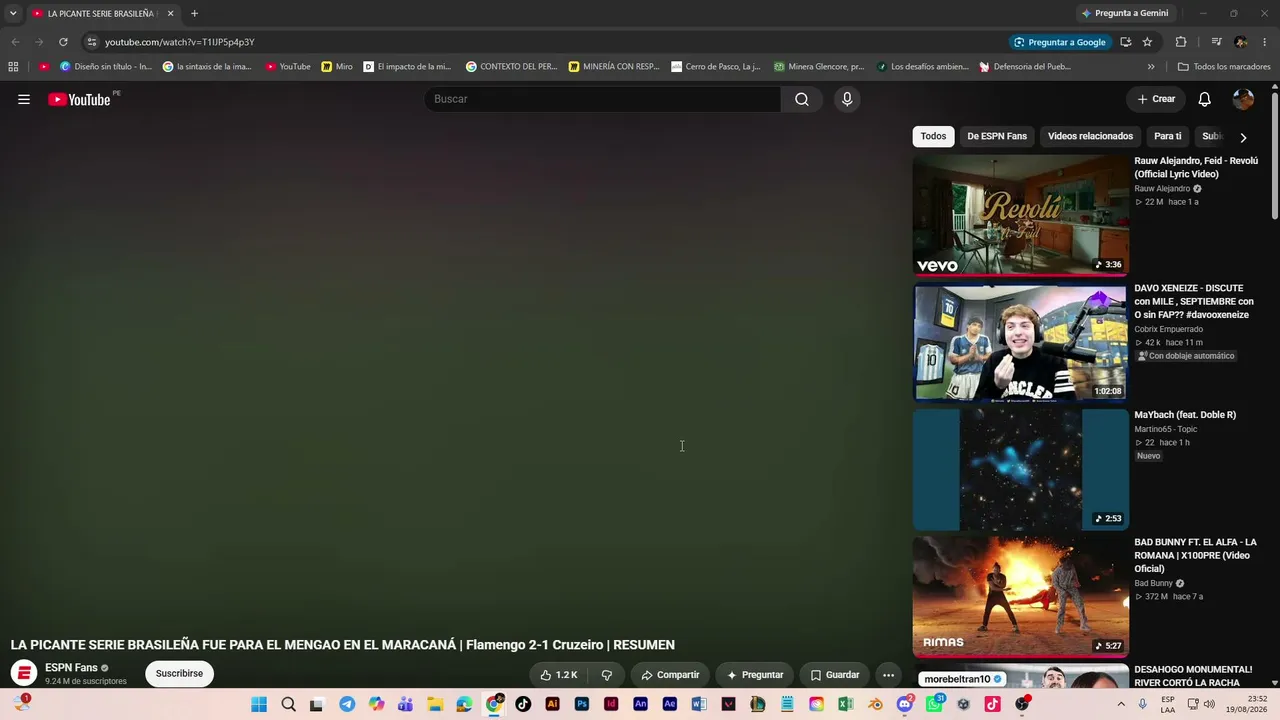Open Adobe InDesign from the taskbar
1280x720 pixels.
(x=611, y=704)
